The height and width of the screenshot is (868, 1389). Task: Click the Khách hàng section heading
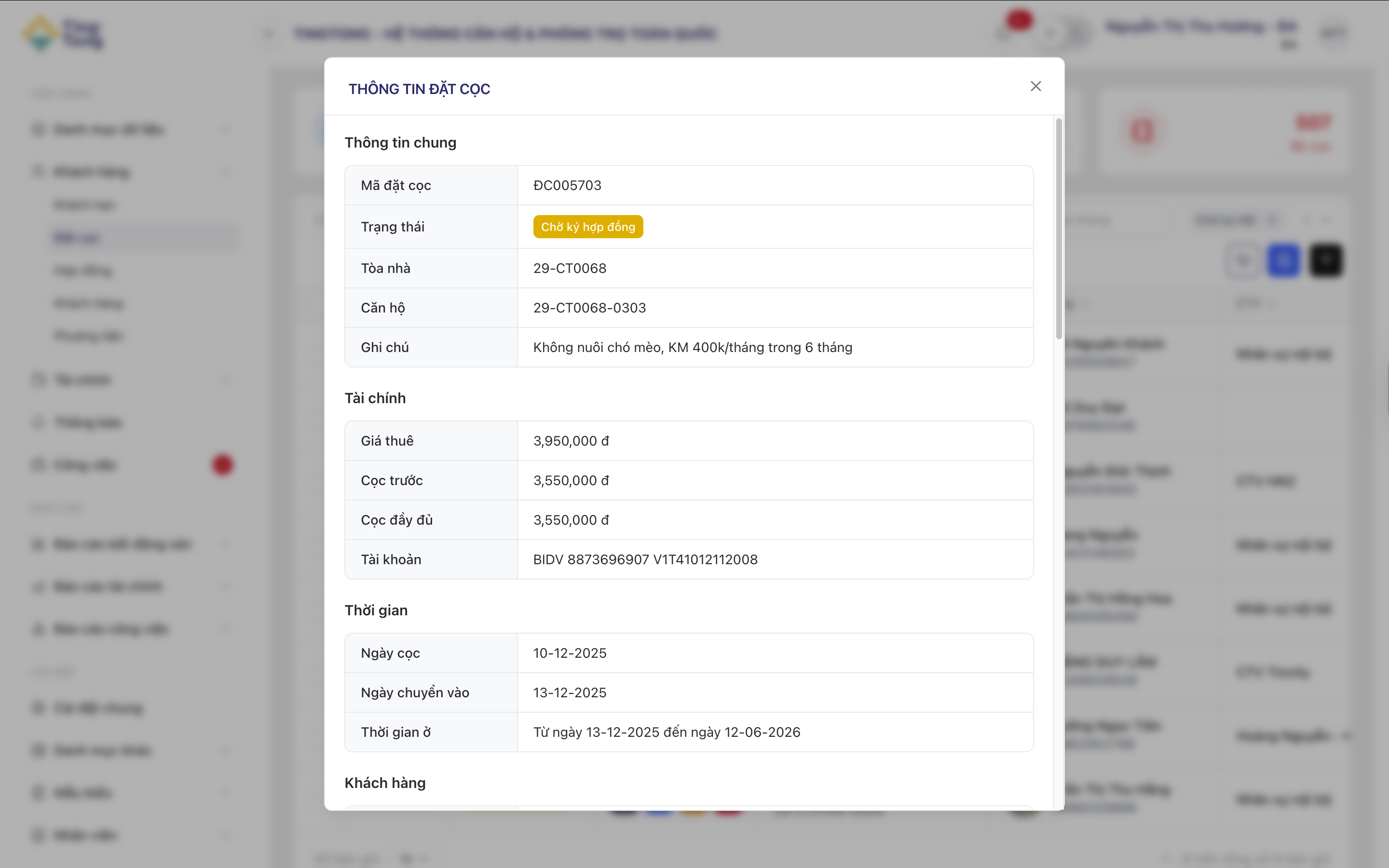pos(385,783)
